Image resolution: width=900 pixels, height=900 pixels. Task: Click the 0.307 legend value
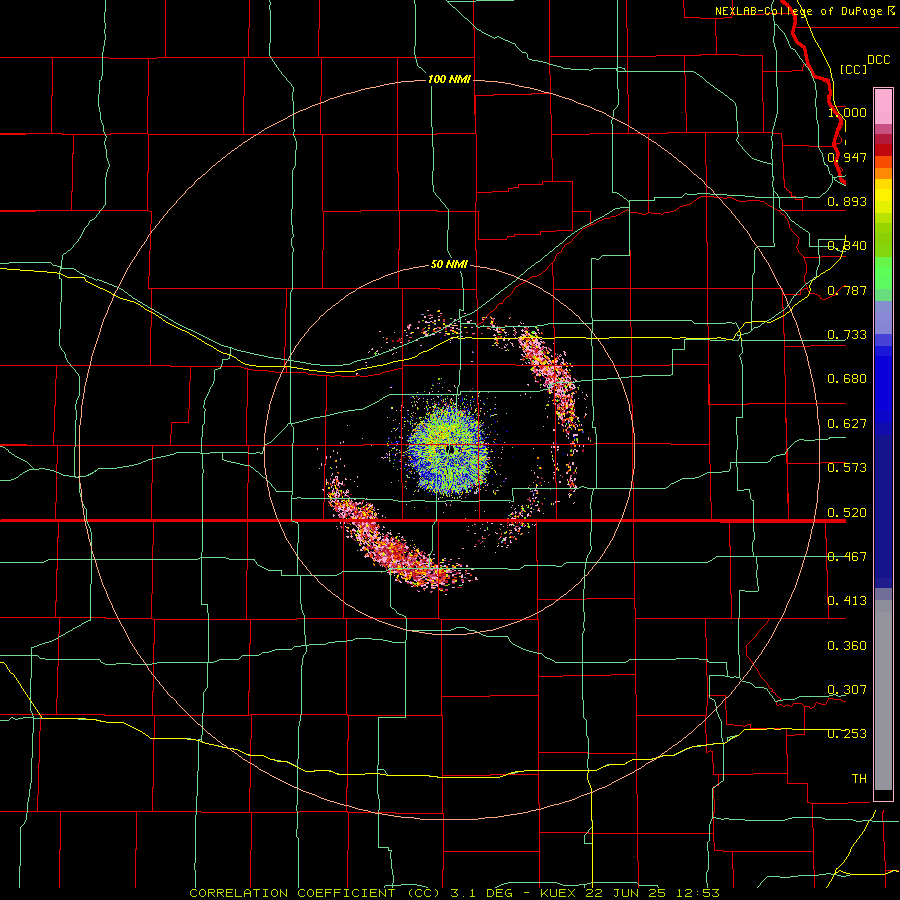847,690
